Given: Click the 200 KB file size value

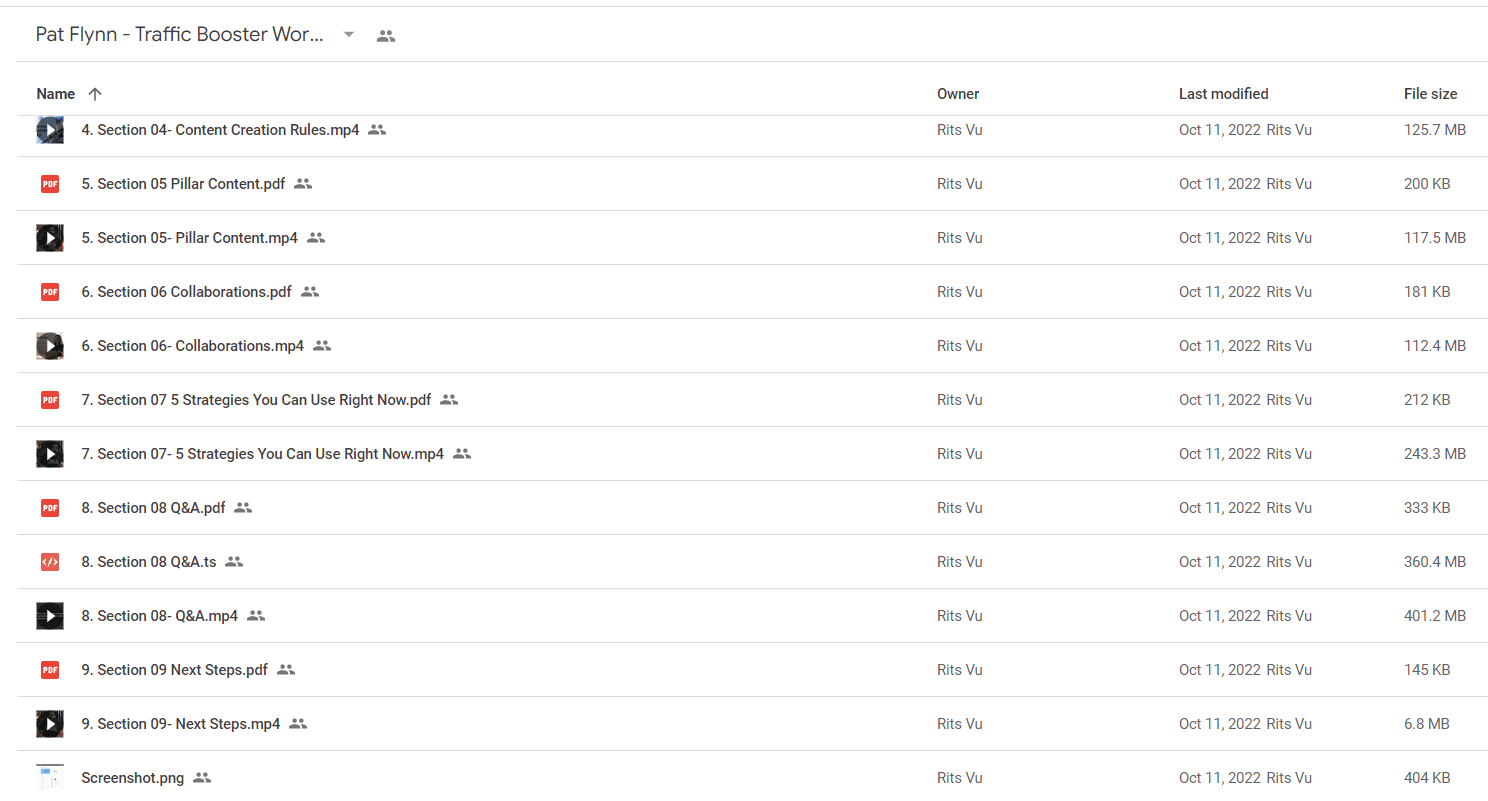Looking at the screenshot, I should click(1427, 184).
